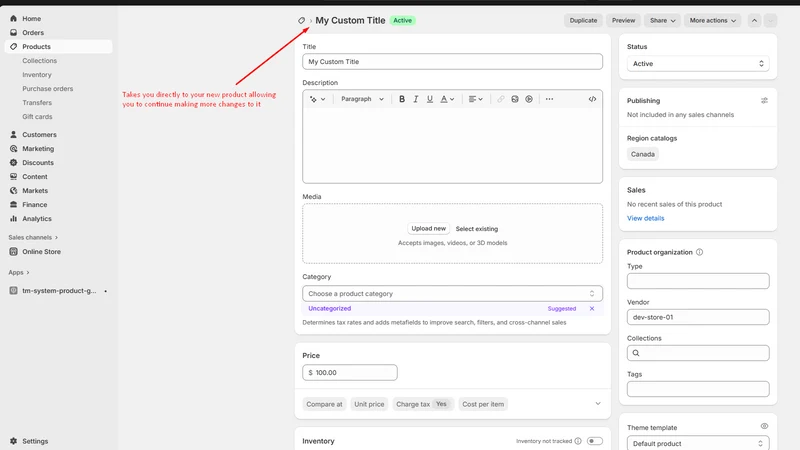Go to previous product arrow
The height and width of the screenshot is (450, 800).
(754, 20)
